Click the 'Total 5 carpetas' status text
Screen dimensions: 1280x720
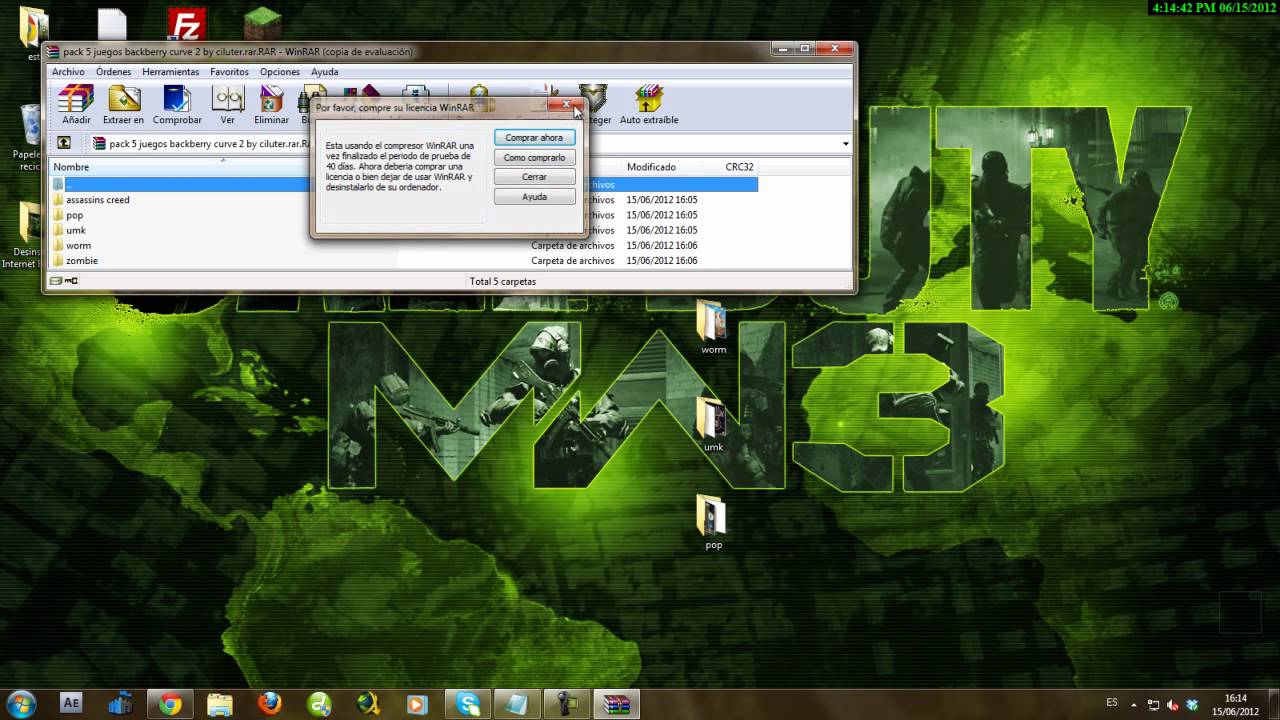503,282
